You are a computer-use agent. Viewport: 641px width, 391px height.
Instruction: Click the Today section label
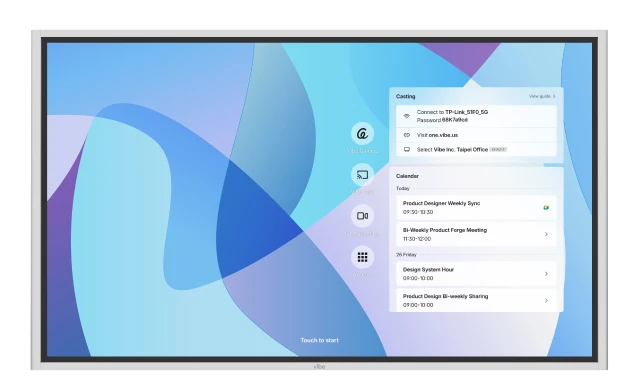(x=403, y=189)
